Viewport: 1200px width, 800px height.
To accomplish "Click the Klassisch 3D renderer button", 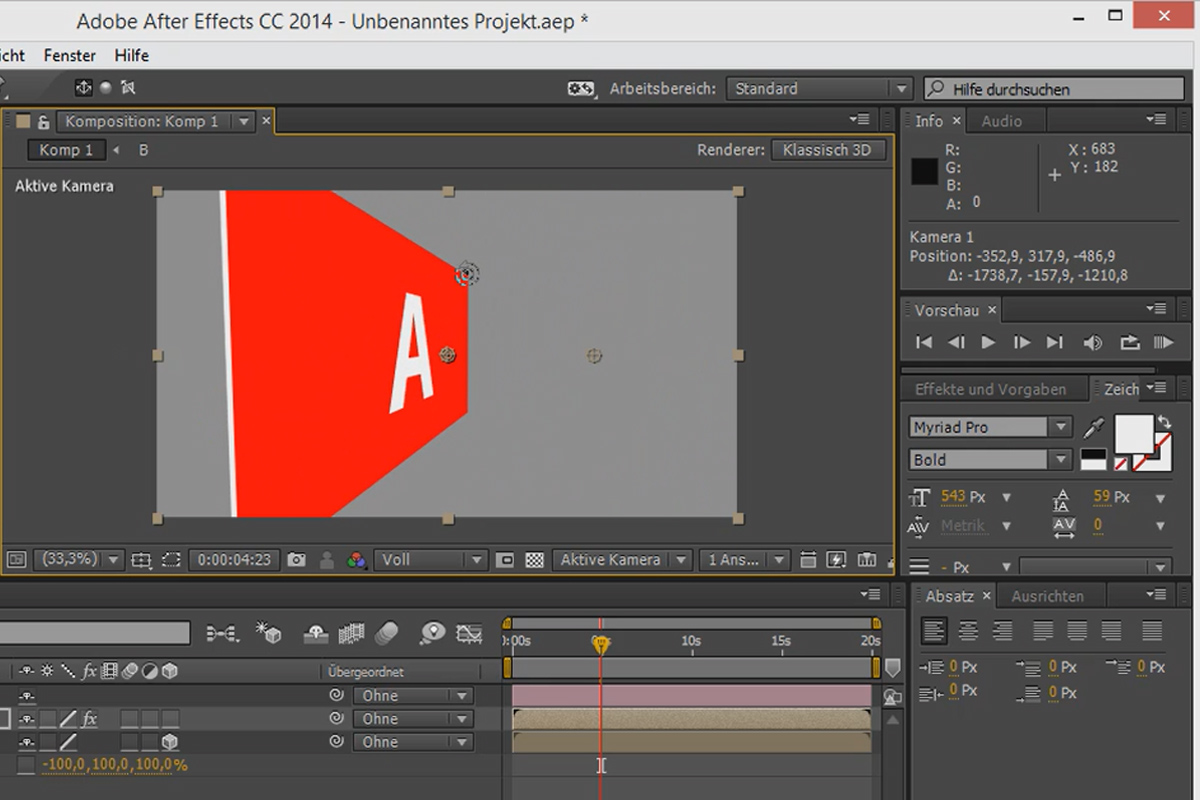I will 828,150.
